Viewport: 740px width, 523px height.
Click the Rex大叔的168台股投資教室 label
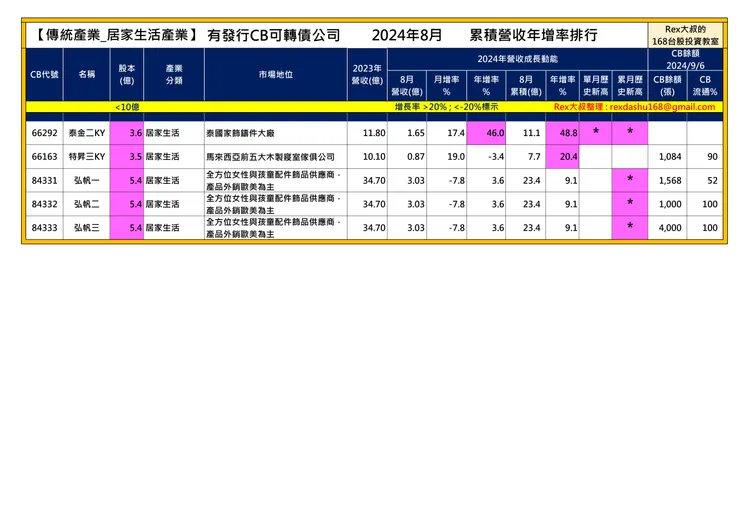[x=685, y=35]
